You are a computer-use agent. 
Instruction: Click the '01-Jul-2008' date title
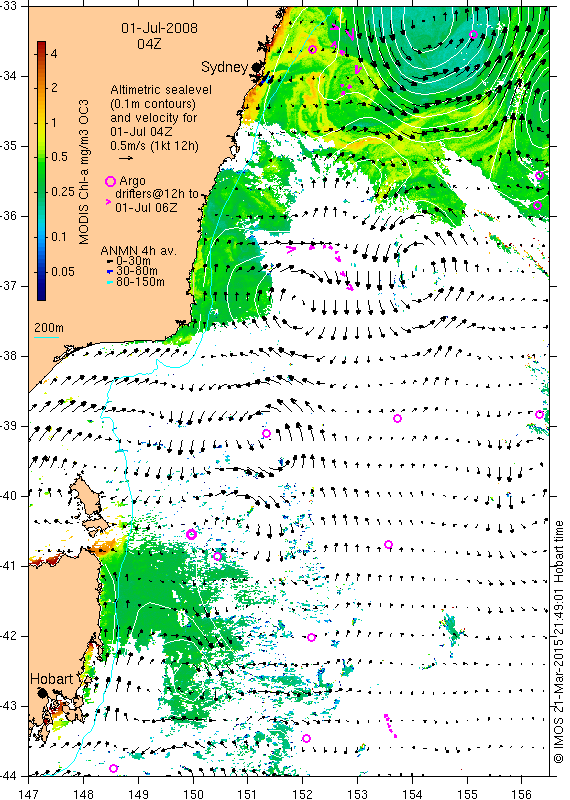(159, 28)
